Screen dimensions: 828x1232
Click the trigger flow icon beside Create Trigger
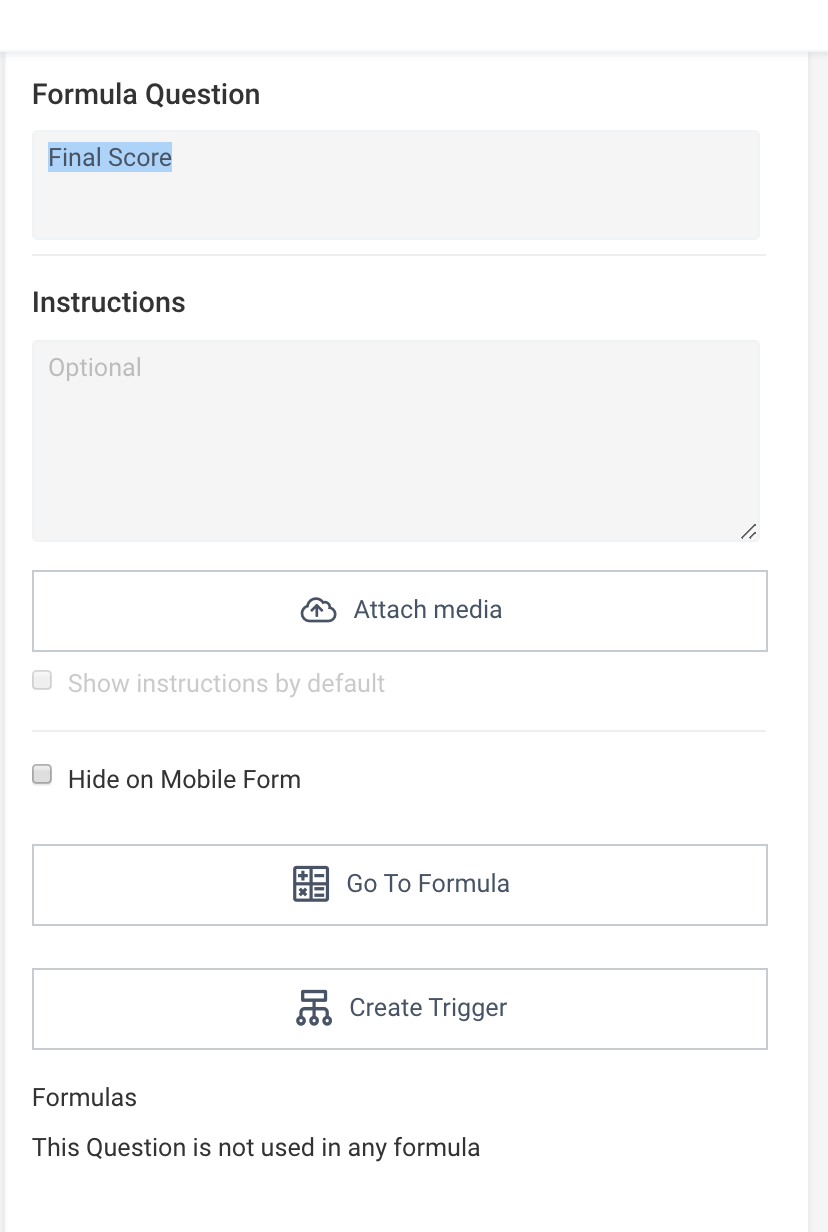pyautogui.click(x=314, y=1008)
